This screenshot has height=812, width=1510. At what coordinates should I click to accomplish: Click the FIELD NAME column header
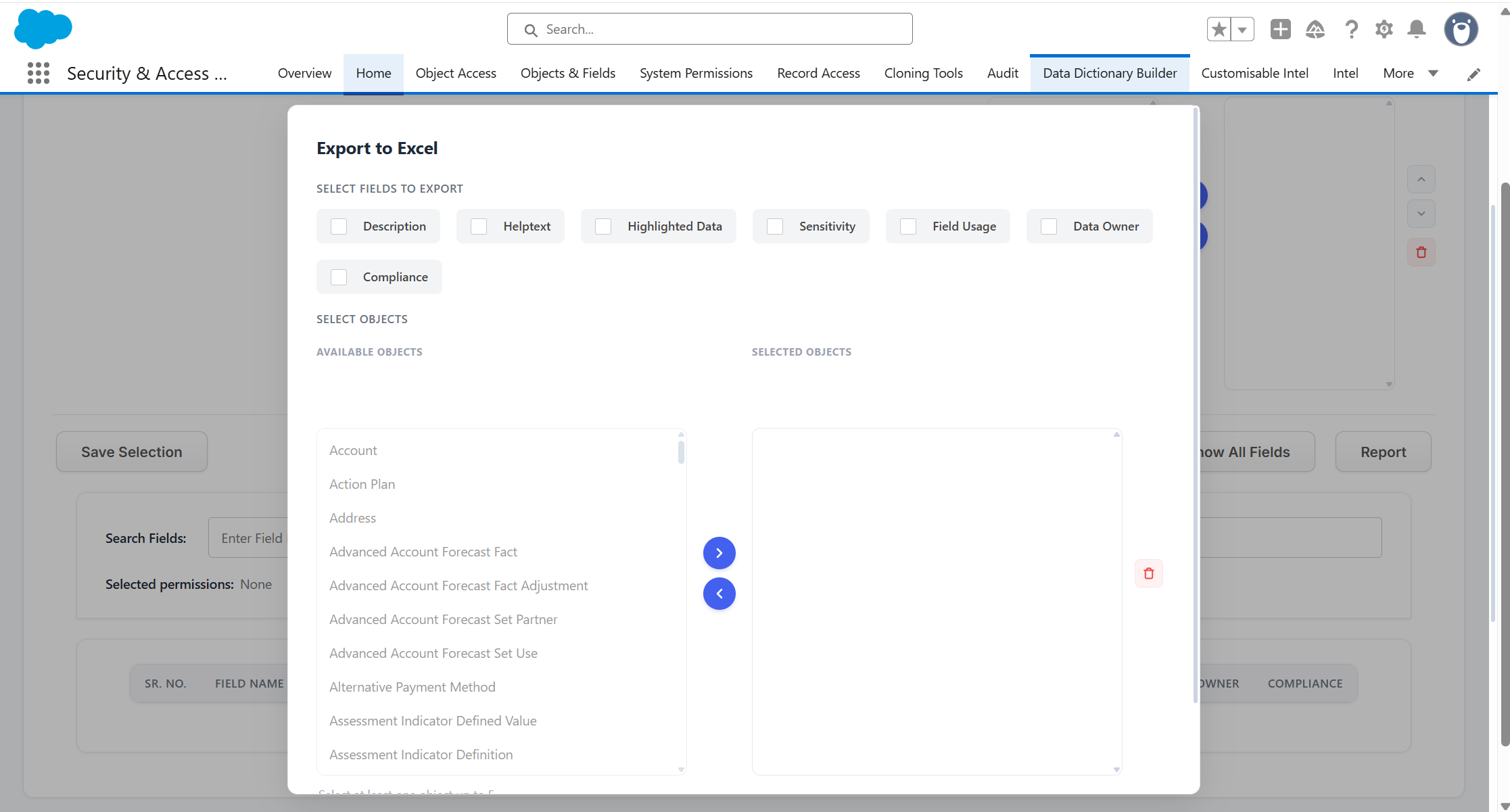[250, 684]
